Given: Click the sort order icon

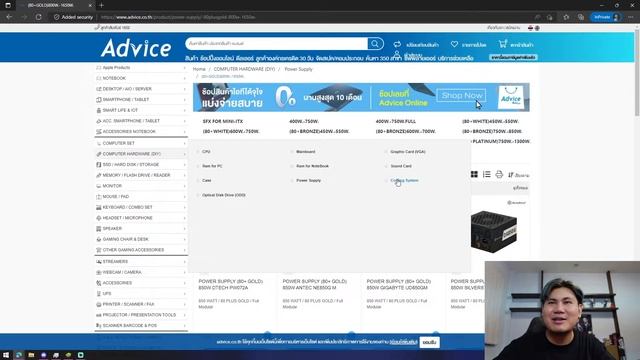Looking at the screenshot, I should point(511,175).
